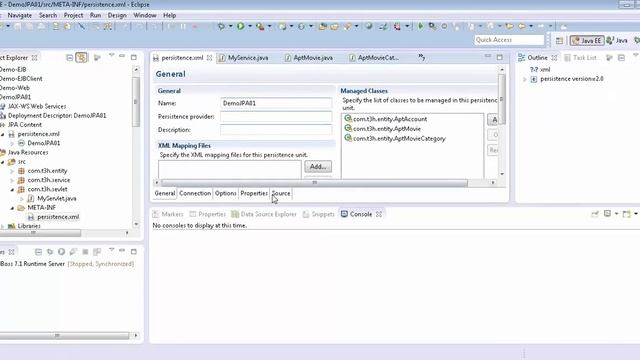Image resolution: width=640 pixels, height=360 pixels.
Task: Open the Window menu
Action: pos(145,15)
